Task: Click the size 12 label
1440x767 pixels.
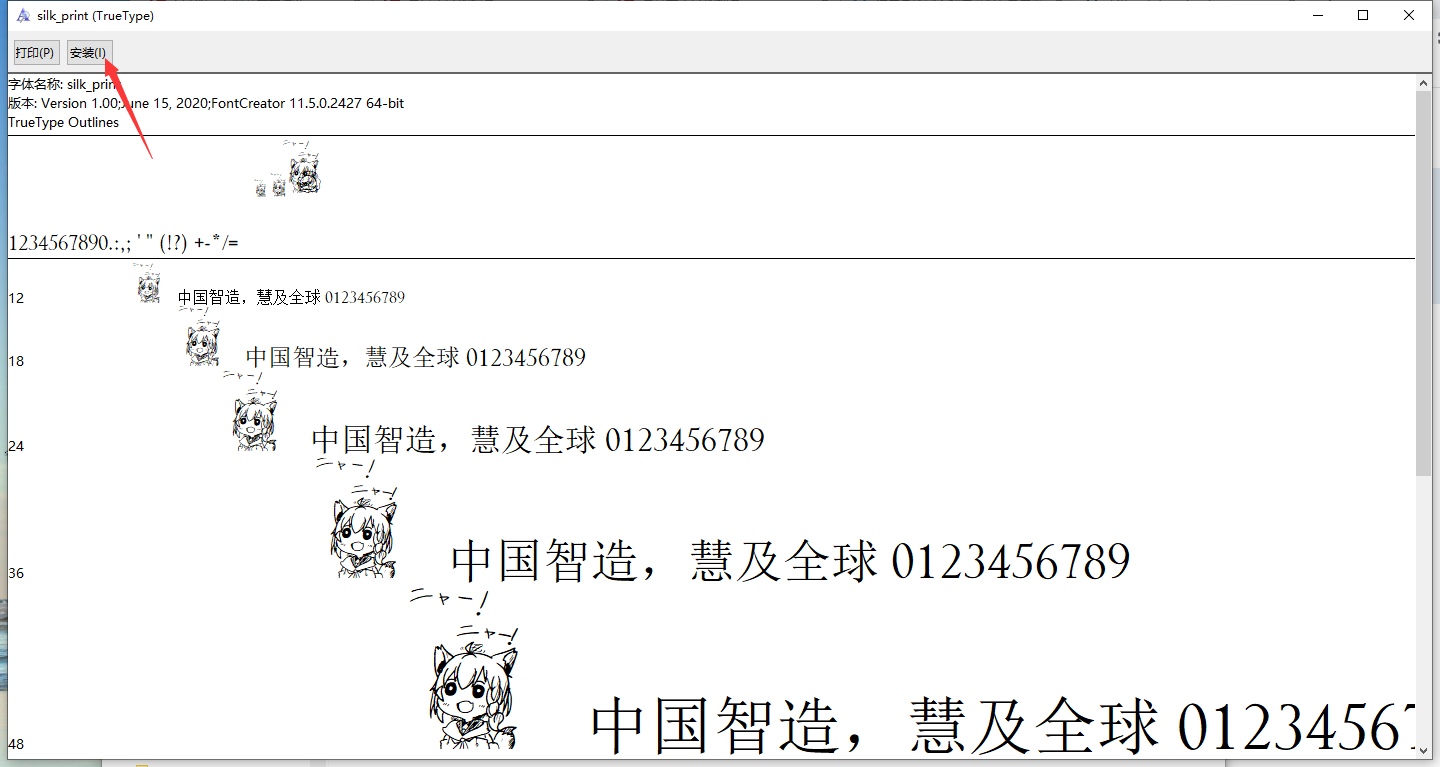Action: click(x=16, y=298)
